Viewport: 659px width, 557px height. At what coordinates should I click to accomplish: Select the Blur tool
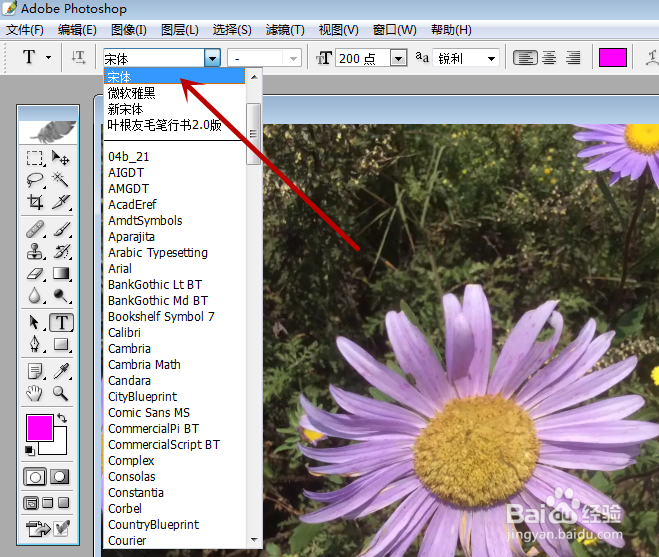[35, 296]
